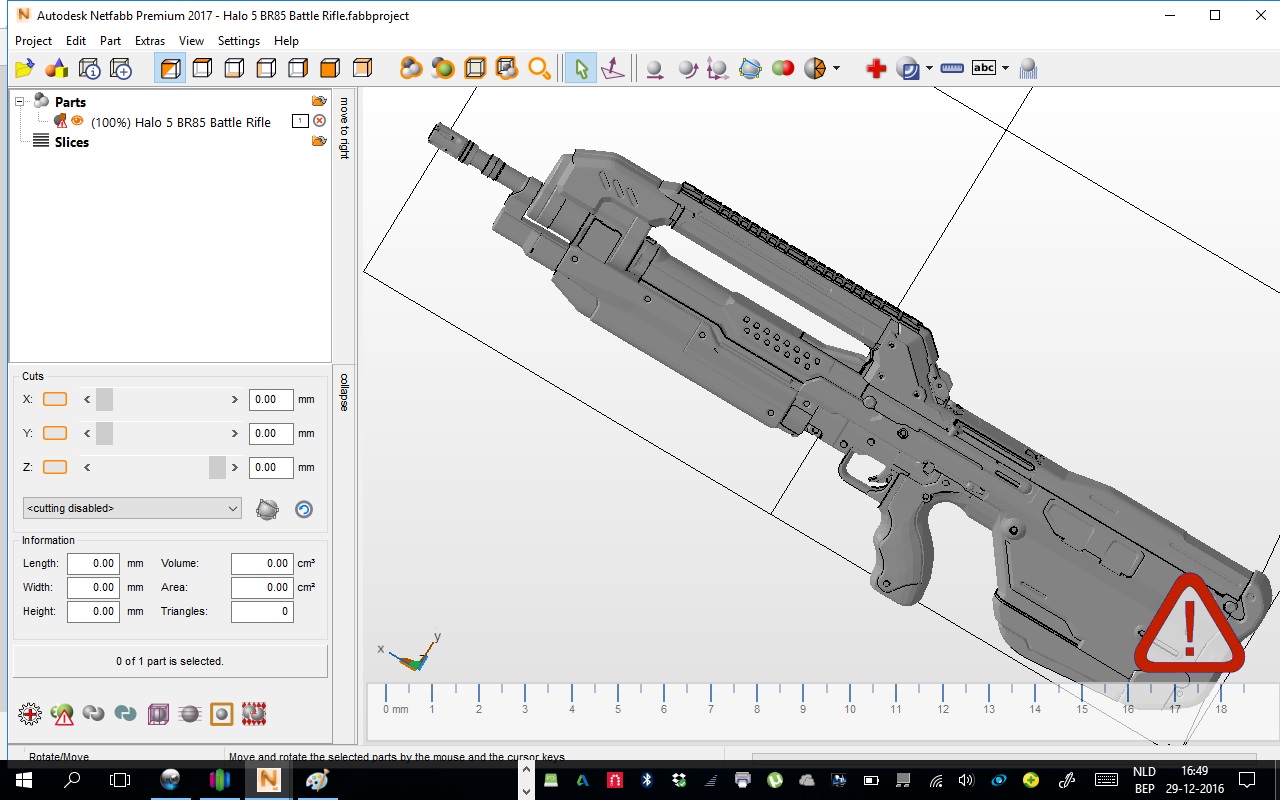Click the zoom to platform icon

(x=475, y=68)
